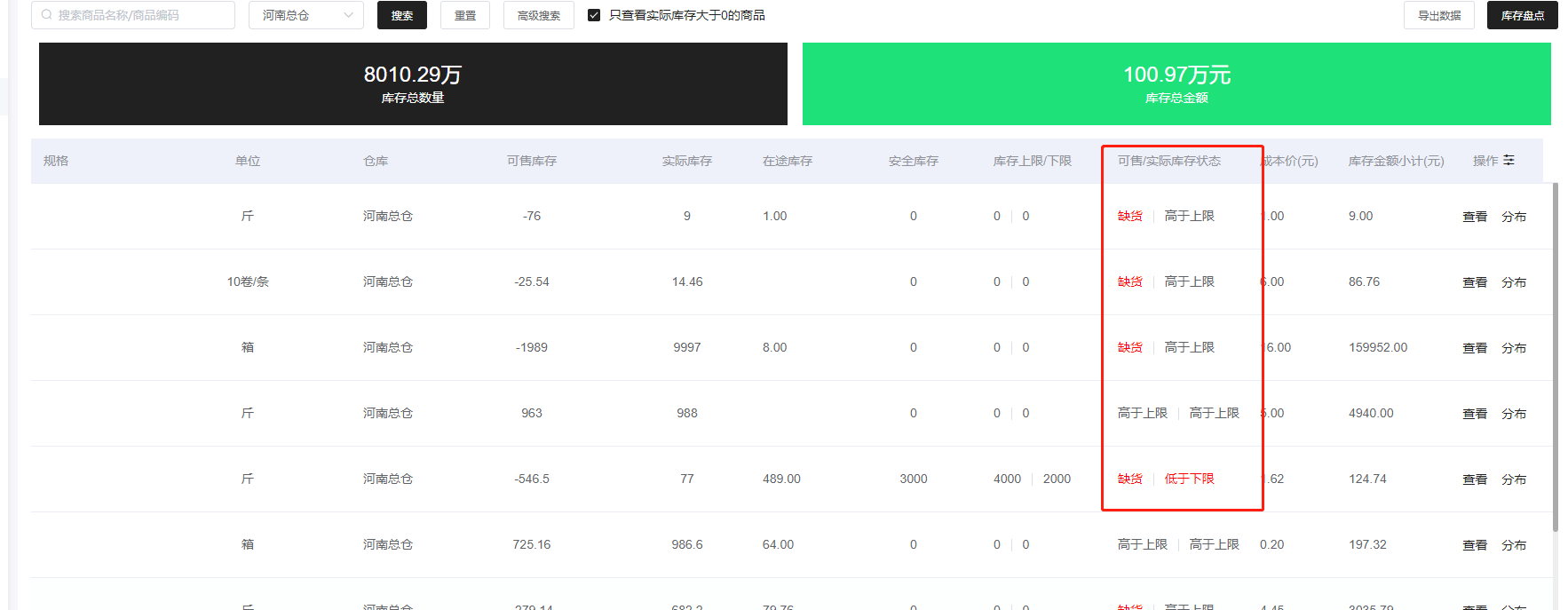Open 高级搜索 advanced search
The height and width of the screenshot is (610, 1568).
tap(539, 15)
